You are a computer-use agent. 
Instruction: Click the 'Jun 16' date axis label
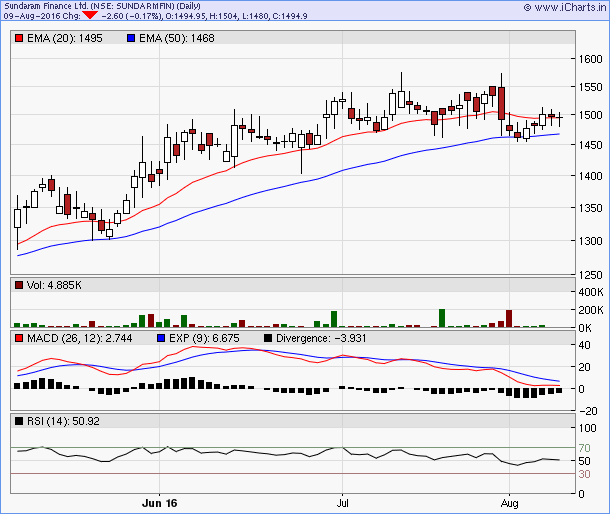click(160, 503)
